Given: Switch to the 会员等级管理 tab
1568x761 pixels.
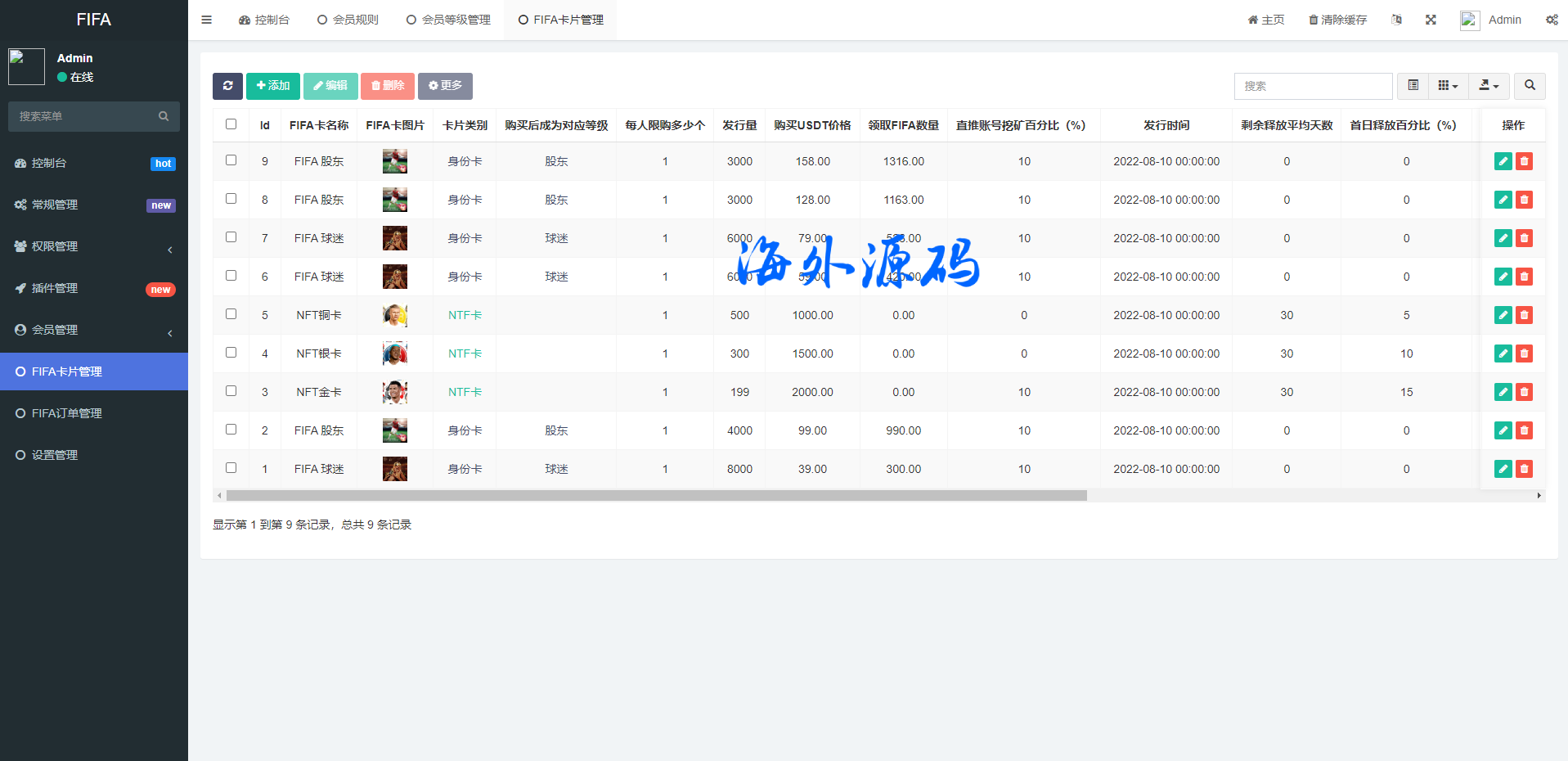Looking at the screenshot, I should [449, 20].
